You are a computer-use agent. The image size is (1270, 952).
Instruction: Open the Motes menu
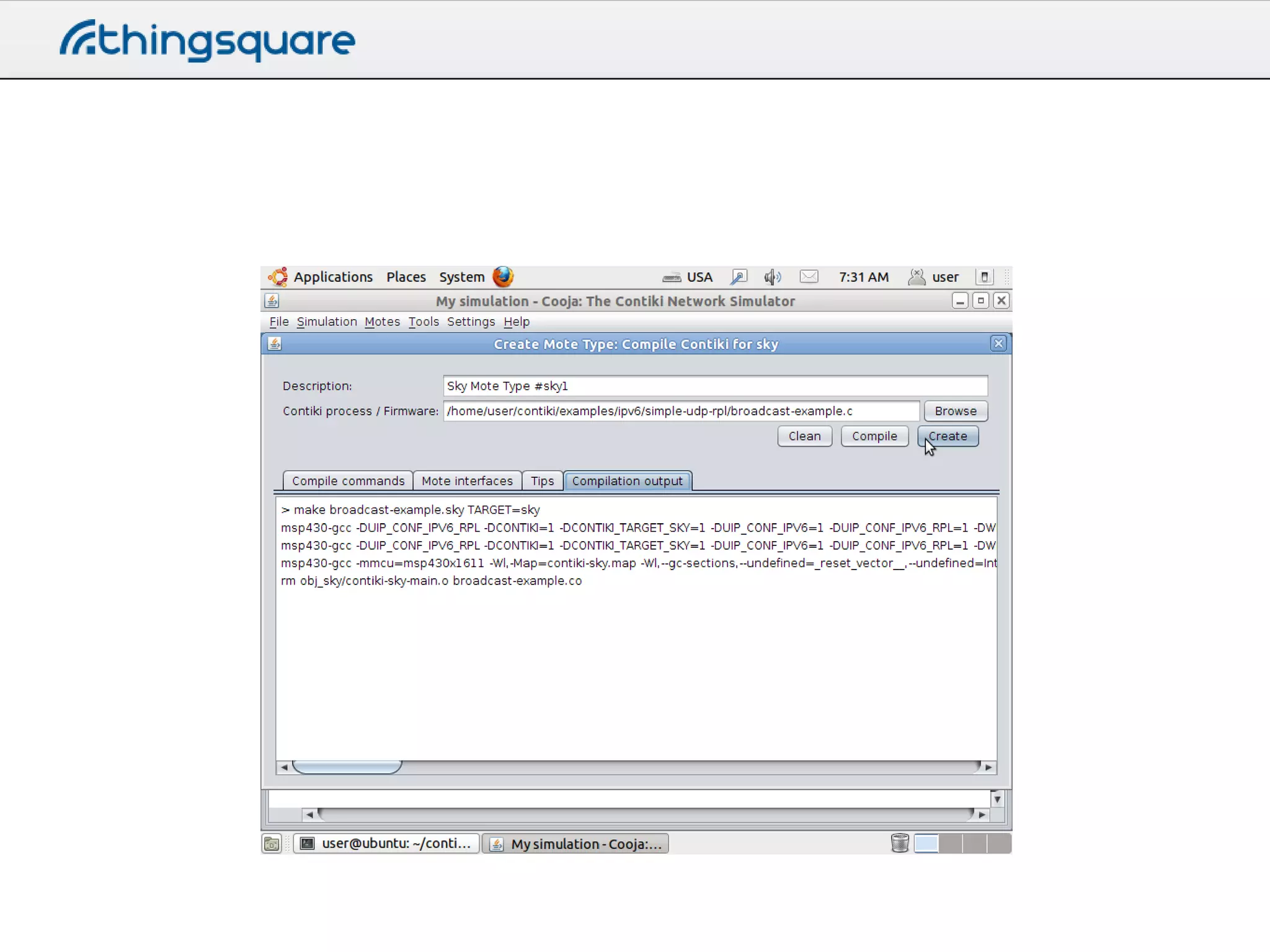point(382,322)
